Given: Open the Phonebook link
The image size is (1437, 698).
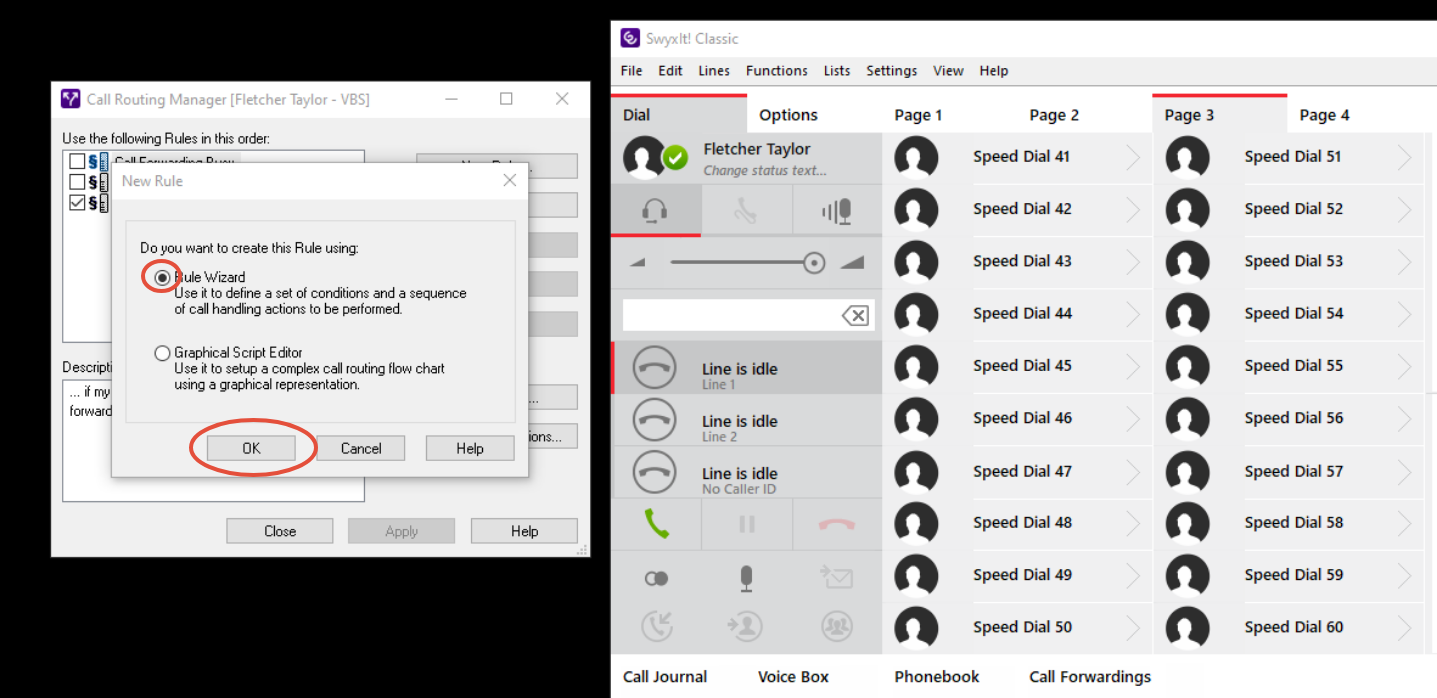Looking at the screenshot, I should point(937,677).
